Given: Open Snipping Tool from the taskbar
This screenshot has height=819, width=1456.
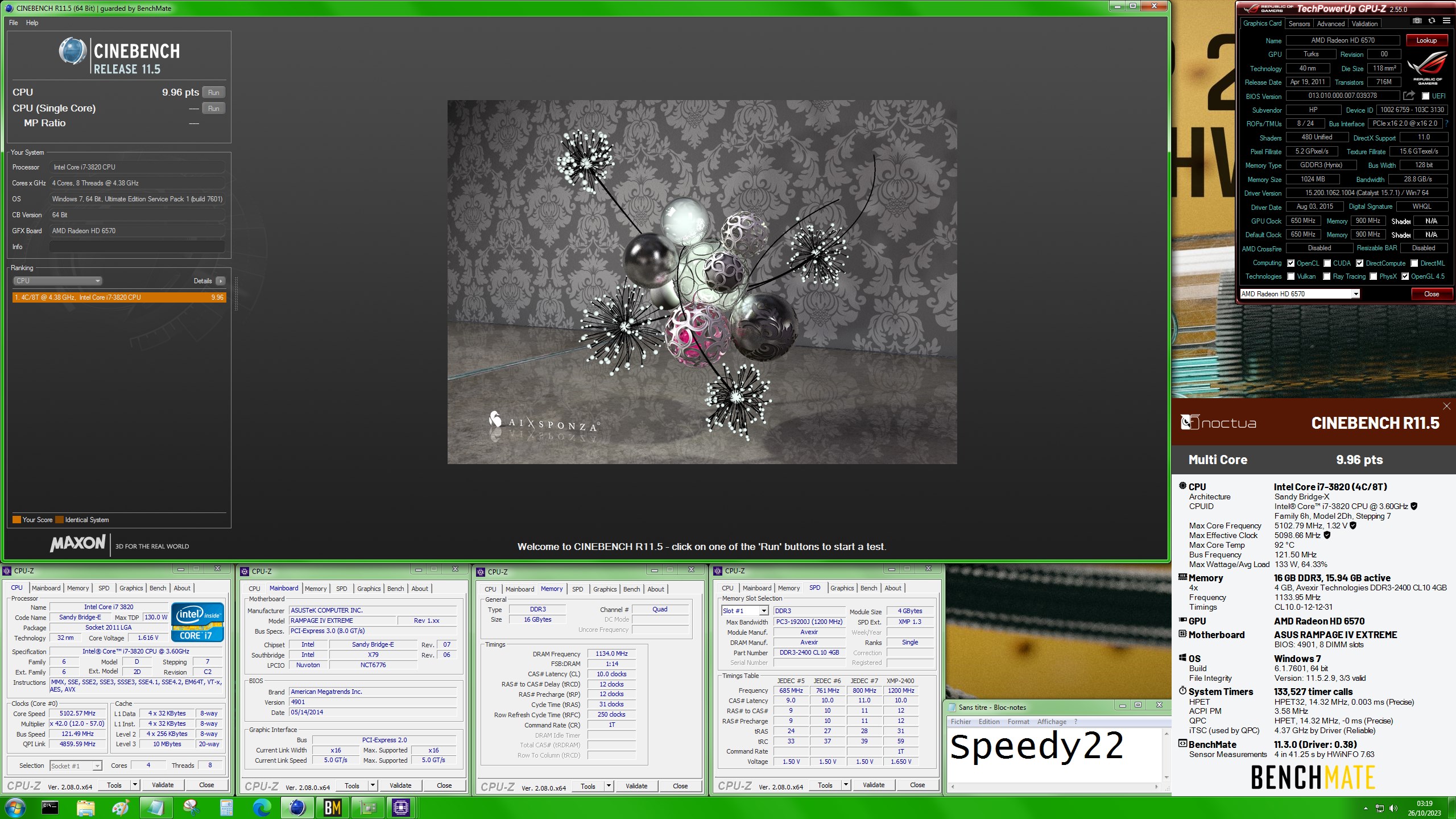Looking at the screenshot, I should click(x=191, y=808).
